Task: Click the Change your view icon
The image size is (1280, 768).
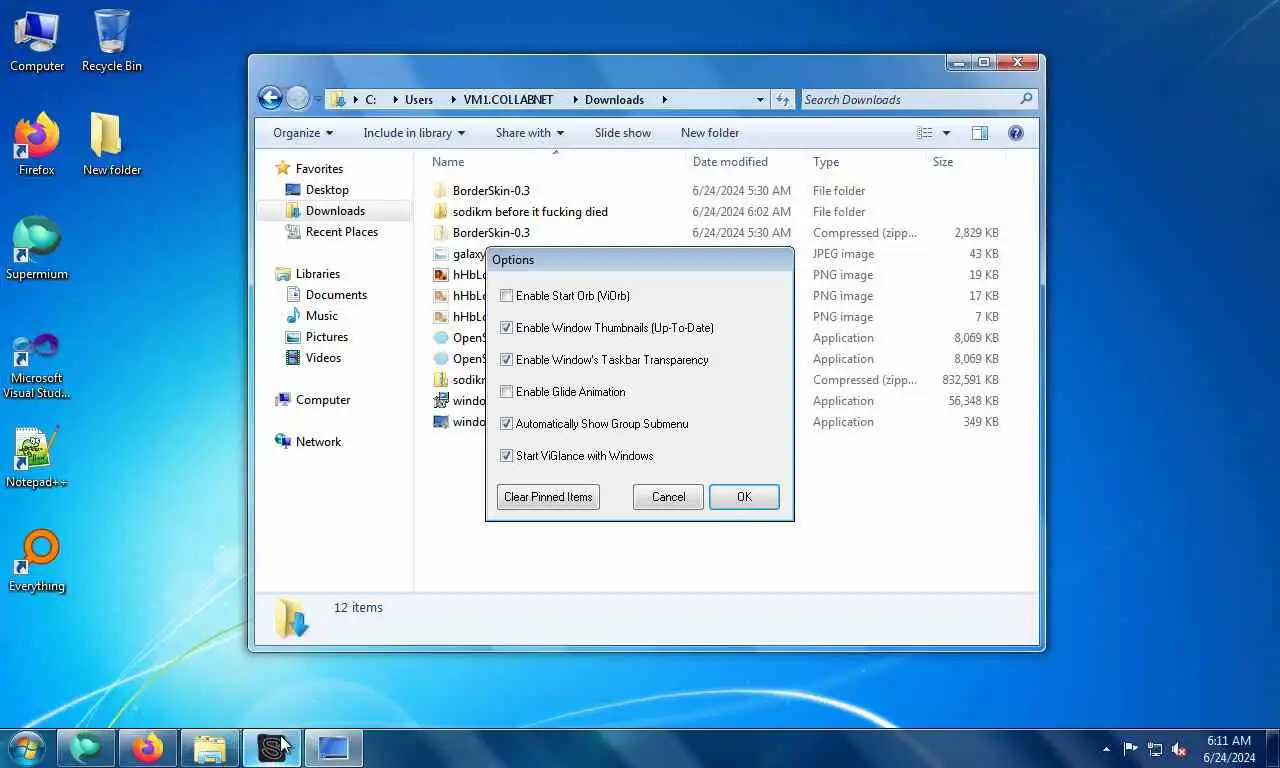Action: coord(925,133)
